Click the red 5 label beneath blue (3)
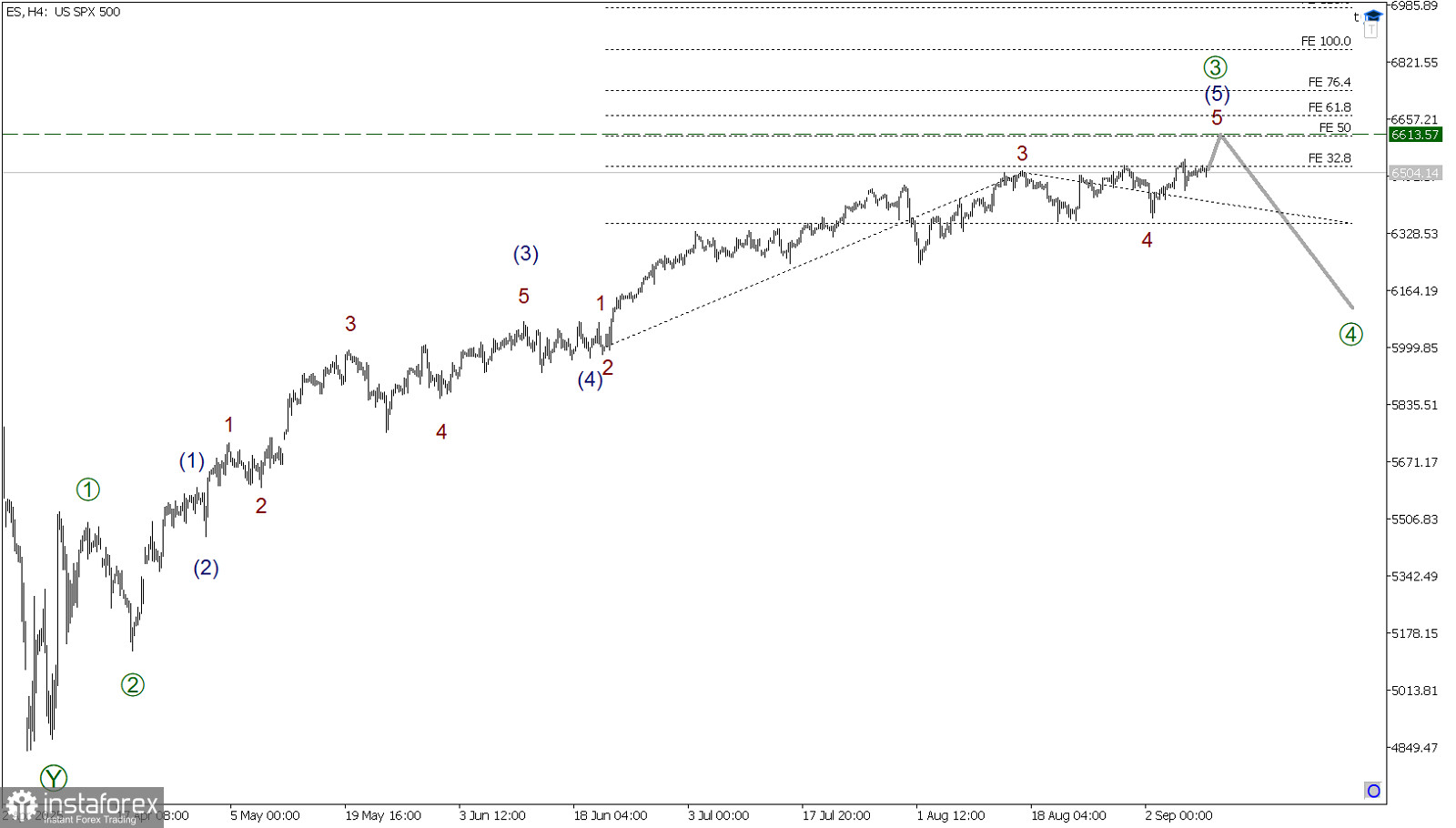The width and height of the screenshot is (1456, 828). [523, 296]
